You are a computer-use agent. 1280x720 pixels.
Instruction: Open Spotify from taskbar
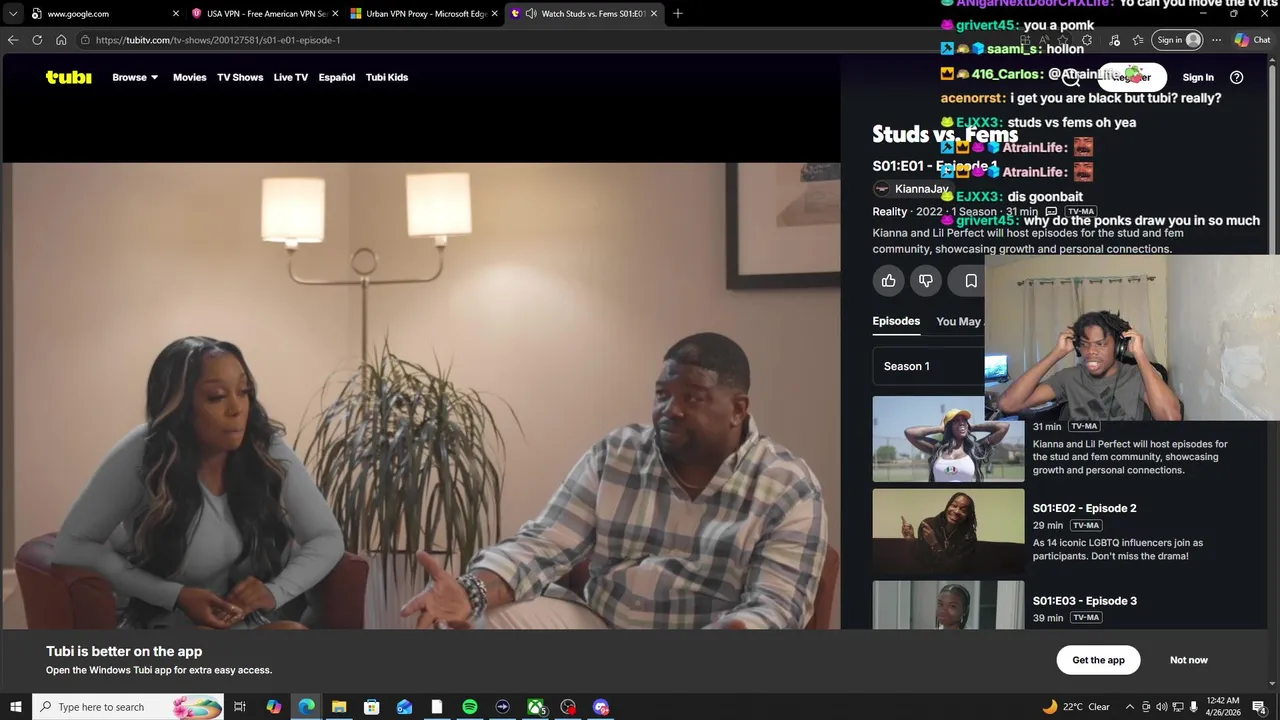click(x=469, y=707)
